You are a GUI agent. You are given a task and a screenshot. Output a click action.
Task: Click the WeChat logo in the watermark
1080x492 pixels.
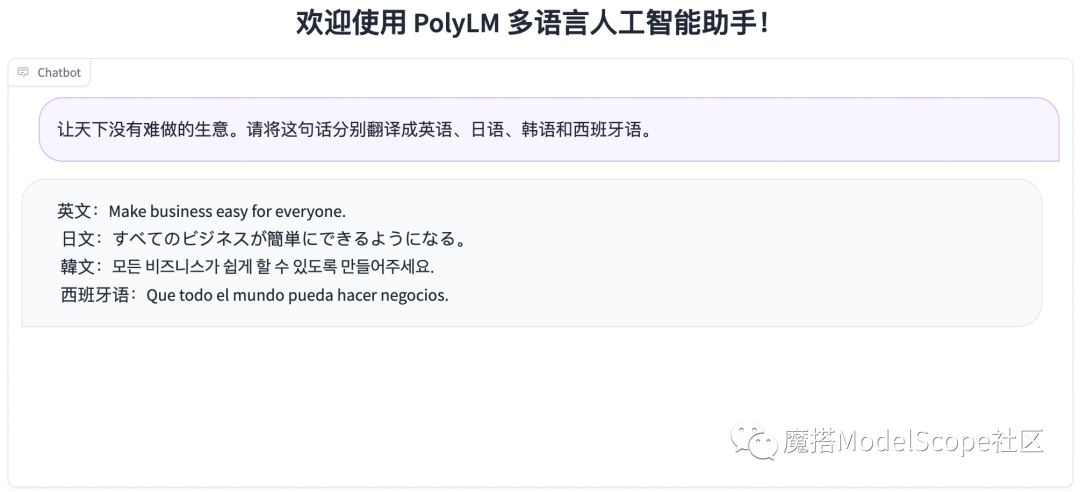[x=754, y=440]
